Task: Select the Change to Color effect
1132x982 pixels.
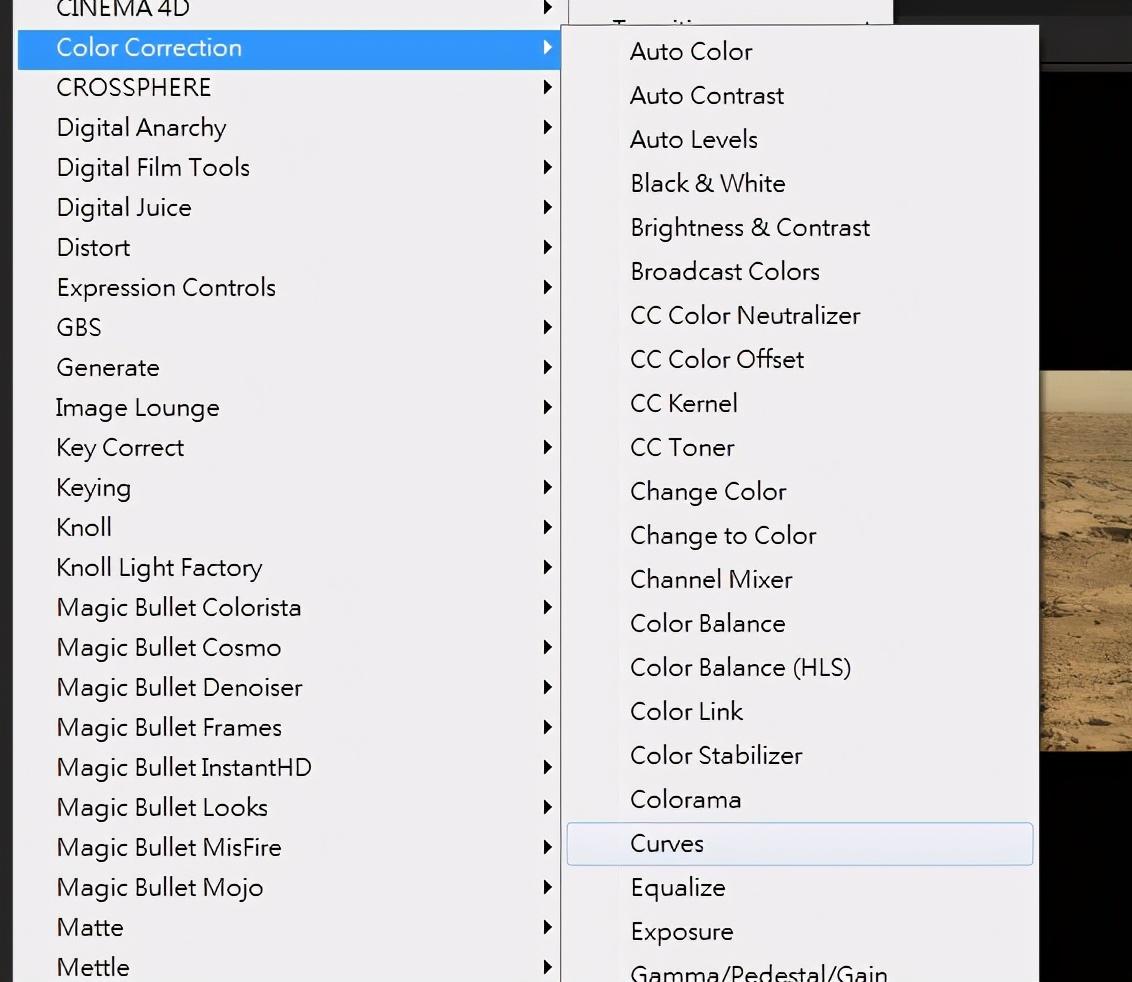Action: [x=723, y=536]
